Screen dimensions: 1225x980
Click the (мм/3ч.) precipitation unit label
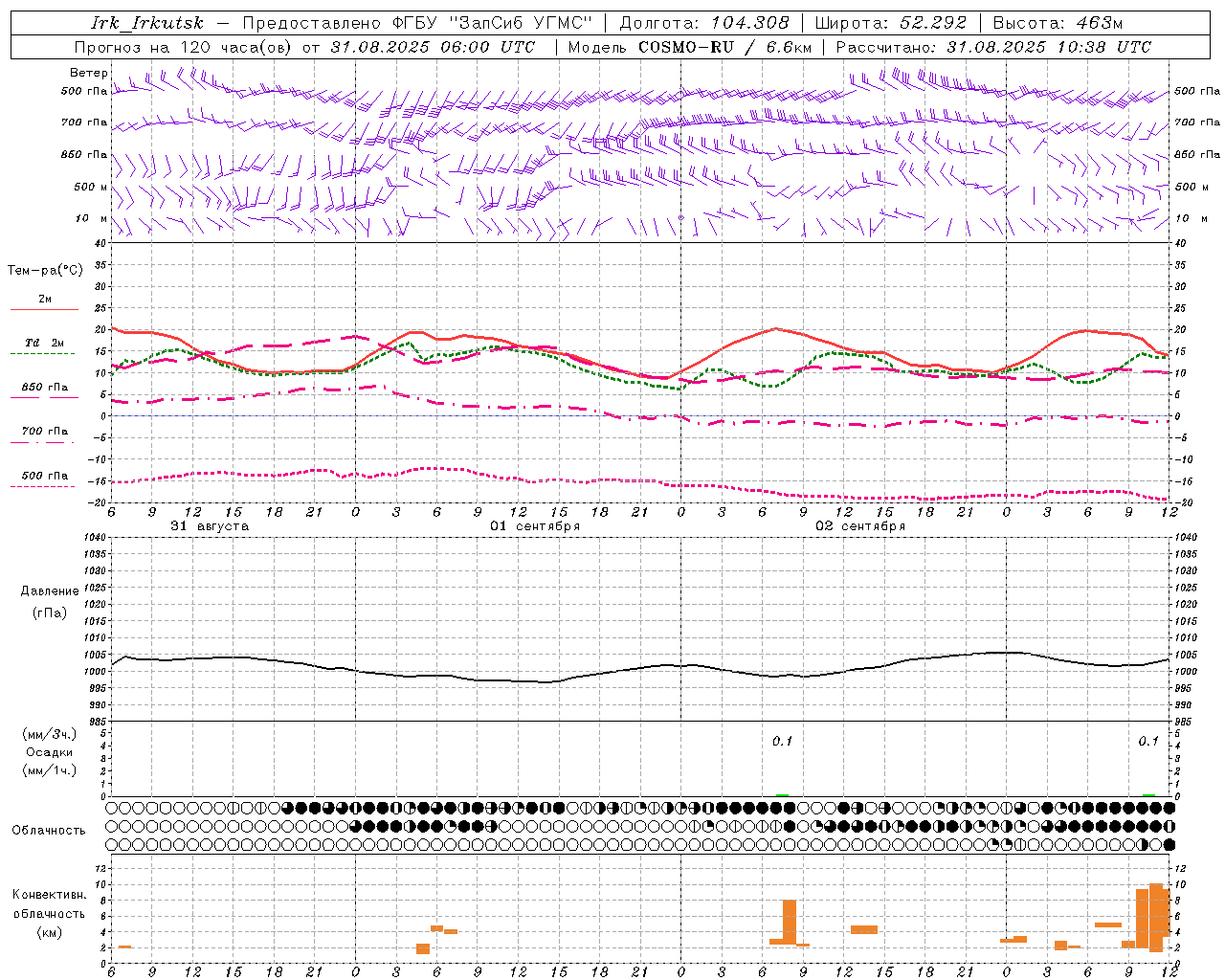49,735
